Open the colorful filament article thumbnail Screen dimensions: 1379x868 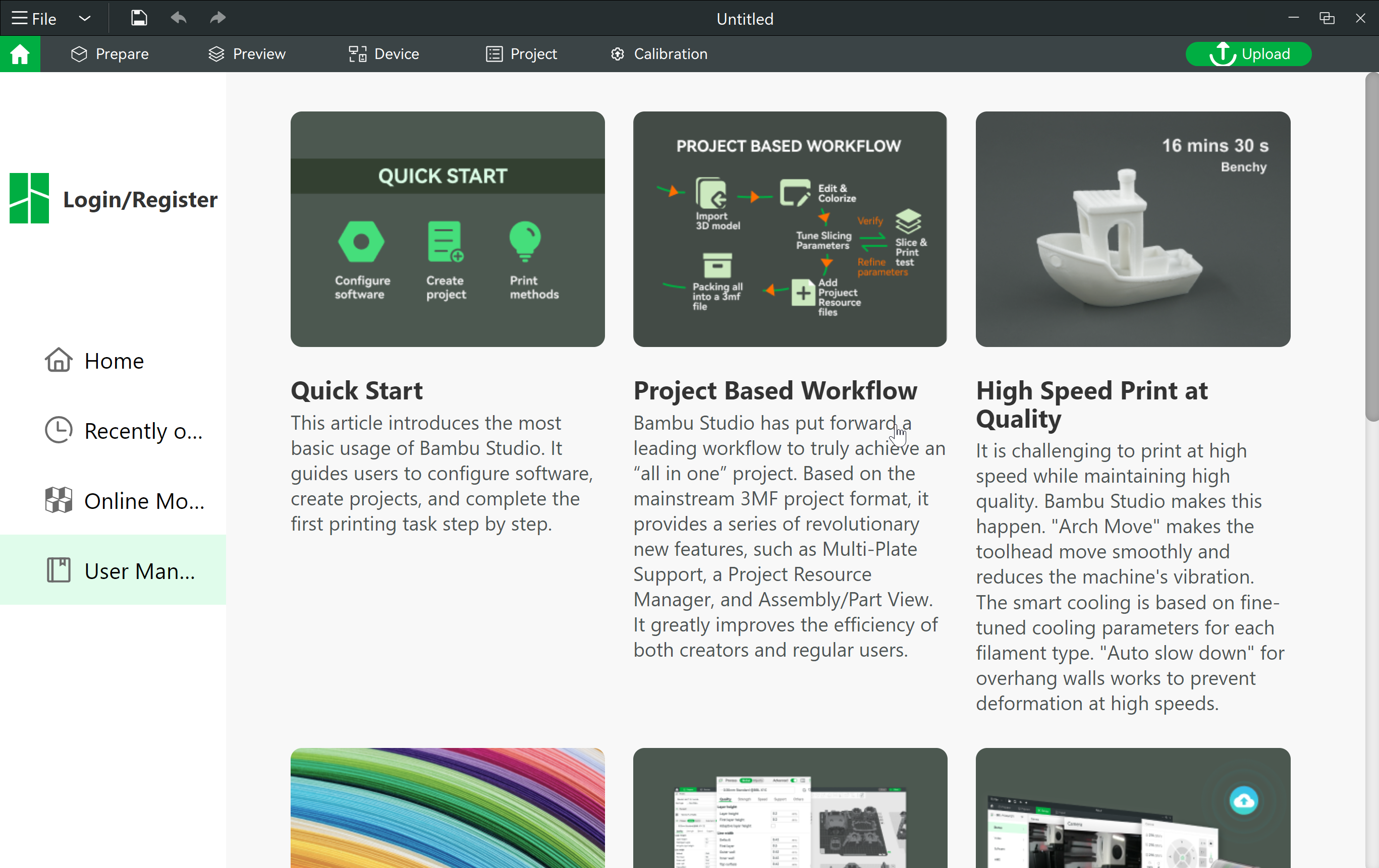(447, 808)
